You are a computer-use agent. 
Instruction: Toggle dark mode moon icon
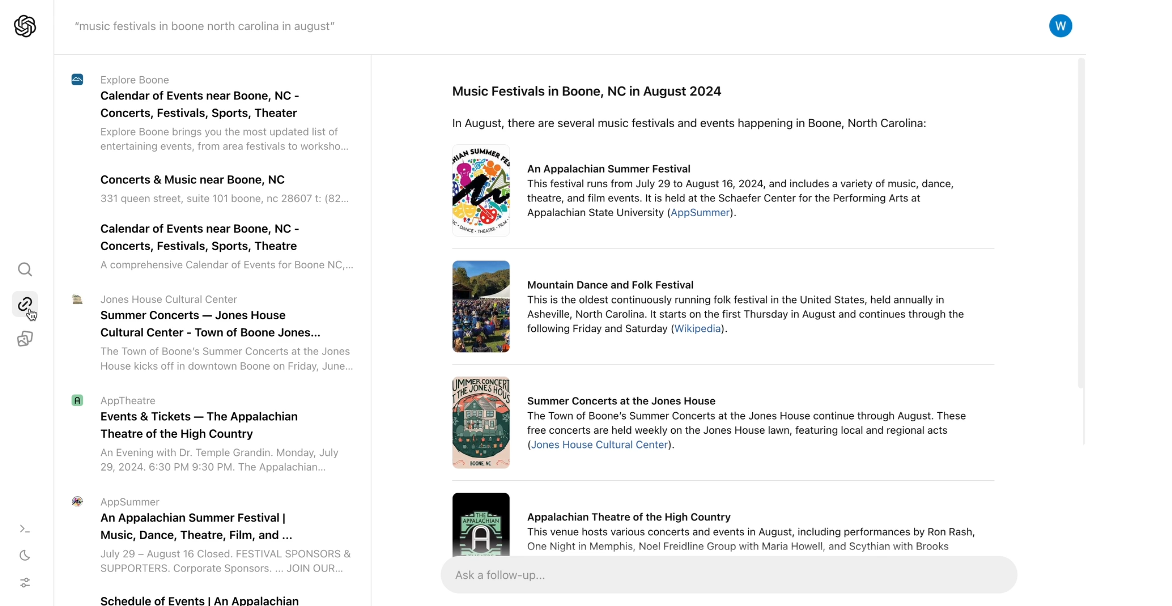25,556
